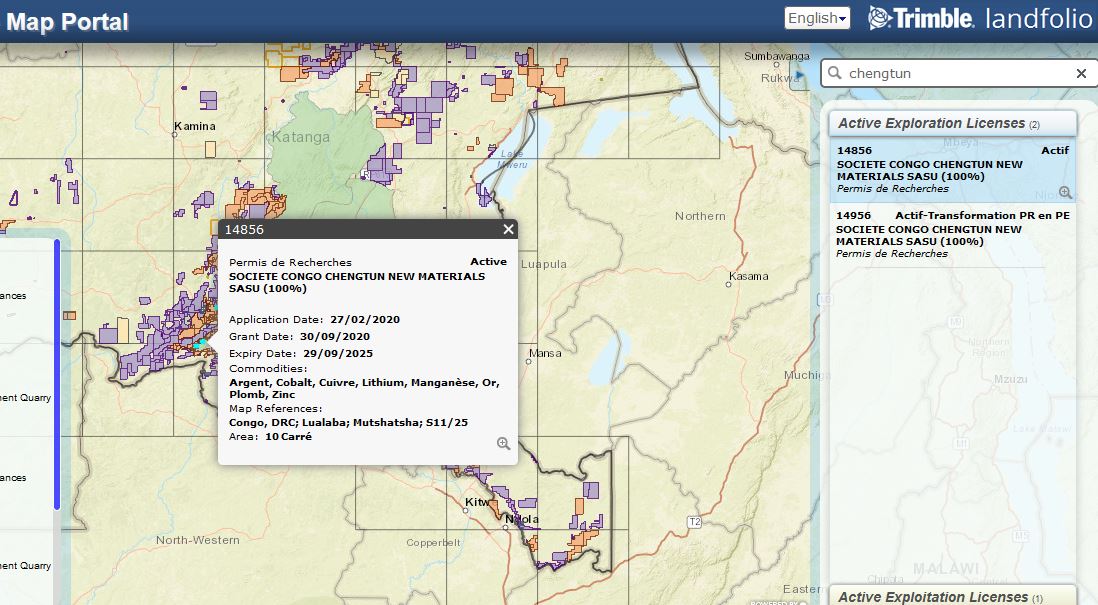Click the Mansa town label on map
The image size is (1098, 605).
(545, 353)
